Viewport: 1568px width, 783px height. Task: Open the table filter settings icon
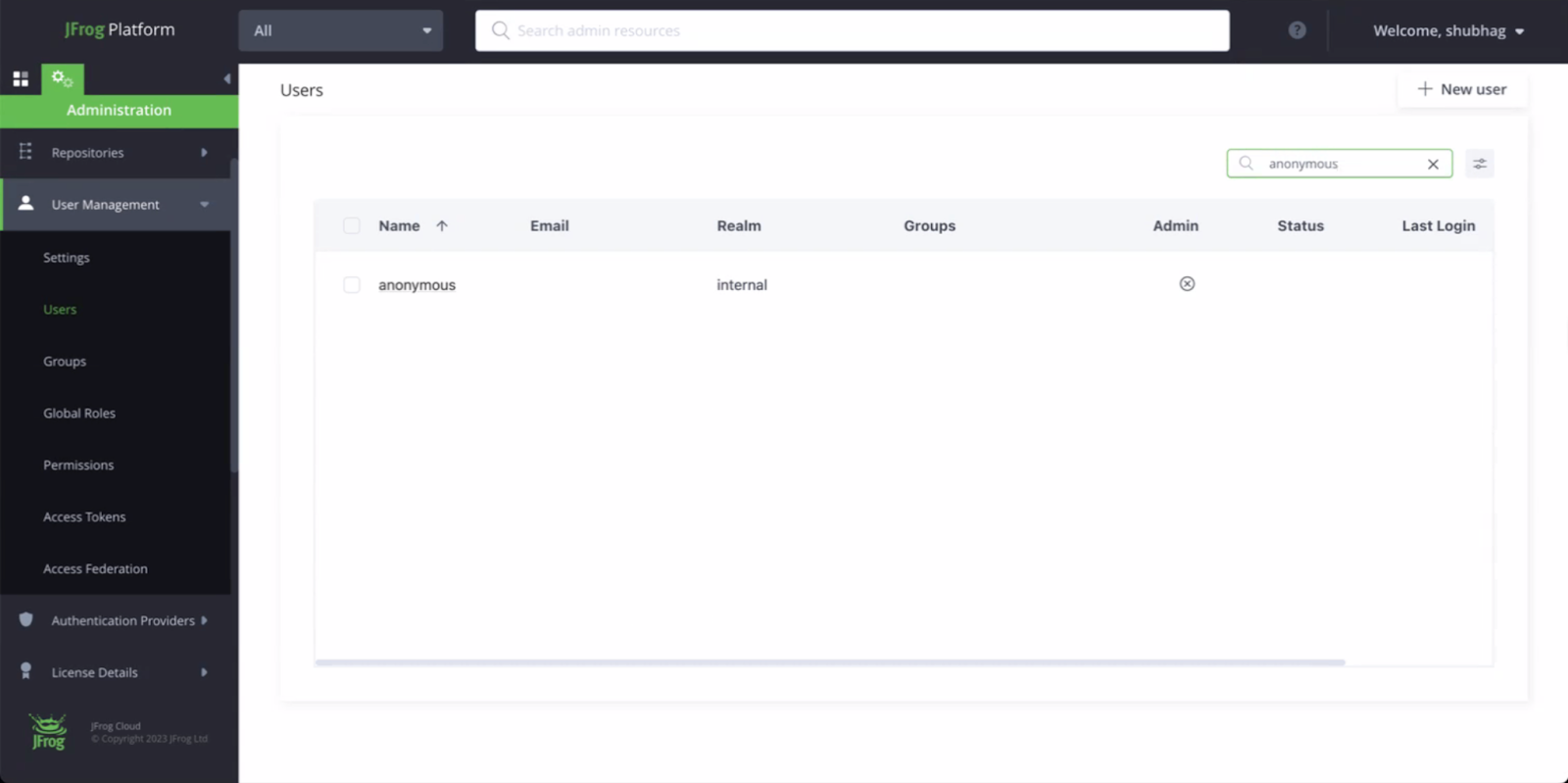(1480, 164)
